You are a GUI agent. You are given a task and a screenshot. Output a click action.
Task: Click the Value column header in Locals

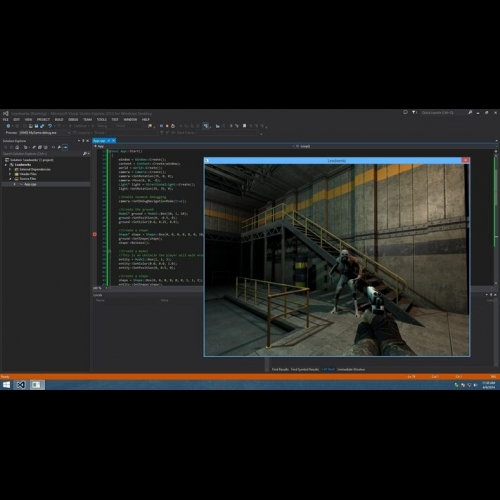[165, 300]
